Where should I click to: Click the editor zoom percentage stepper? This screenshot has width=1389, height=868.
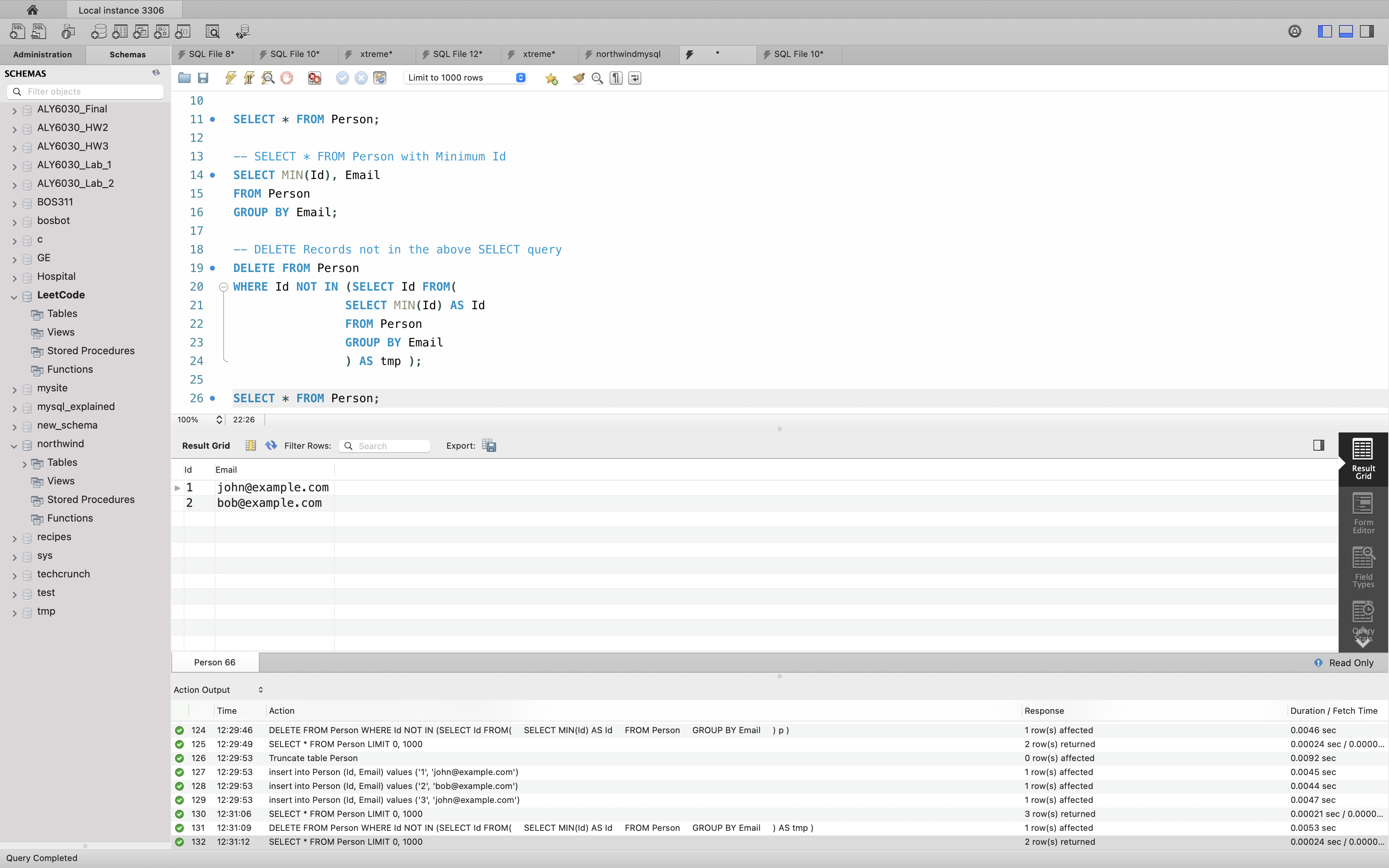[219, 420]
